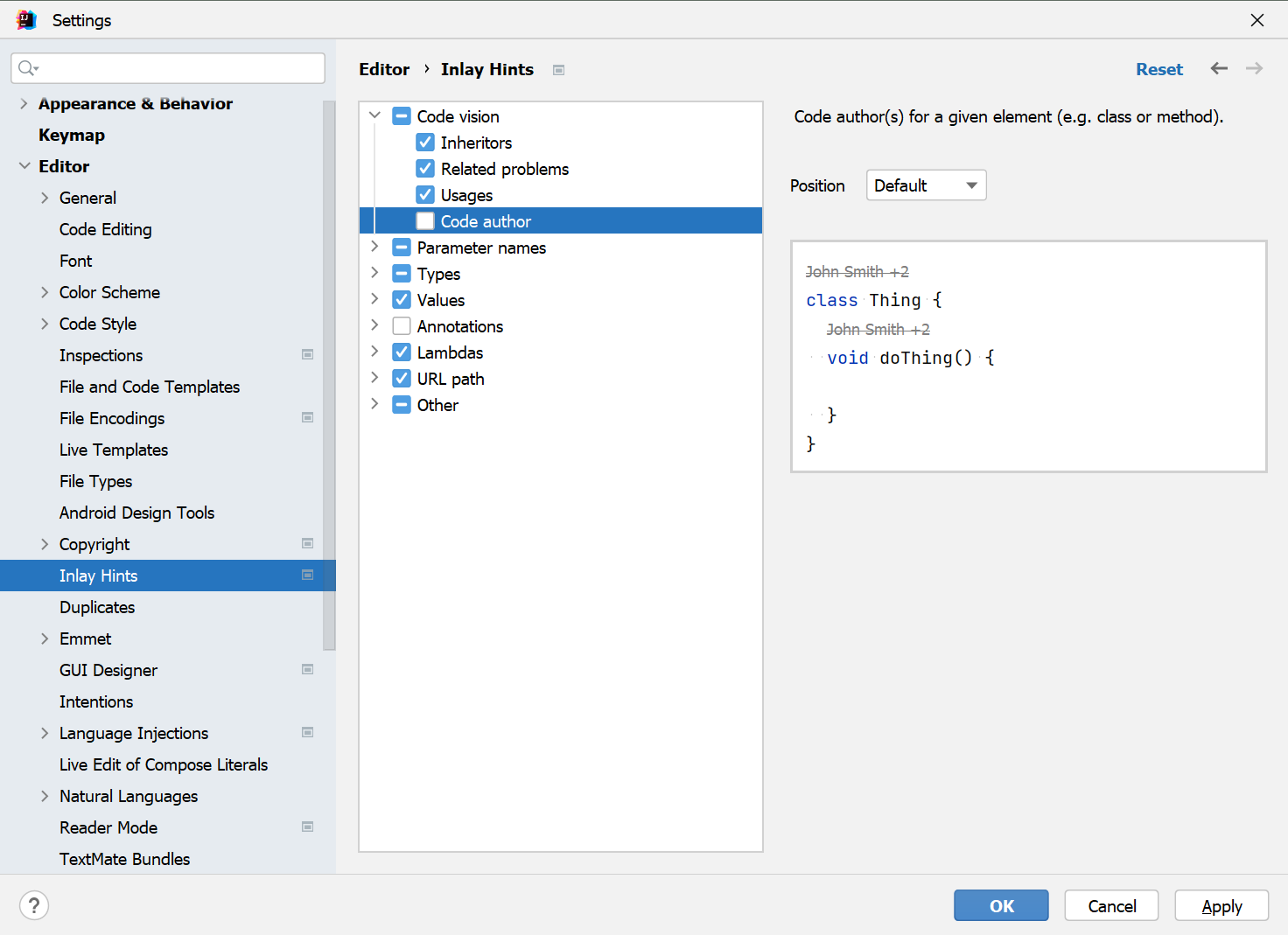Click the search magnifier icon in settings
Viewport: 1288px width, 935px height.
tap(27, 68)
